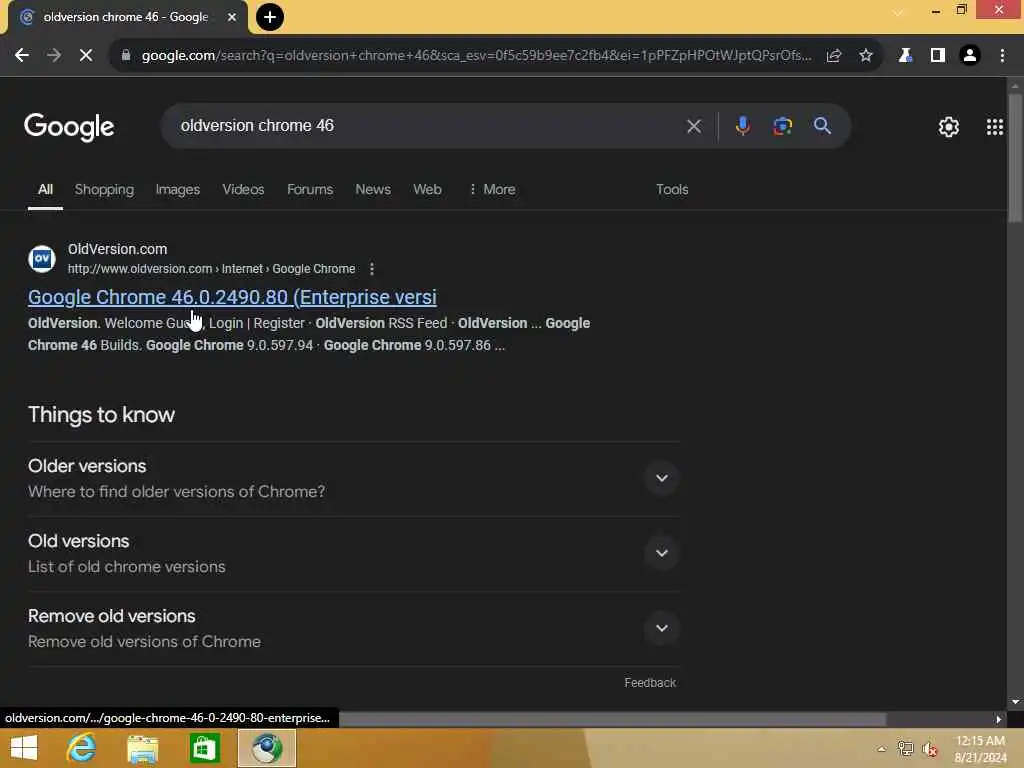Click the magnifier search button

click(822, 126)
